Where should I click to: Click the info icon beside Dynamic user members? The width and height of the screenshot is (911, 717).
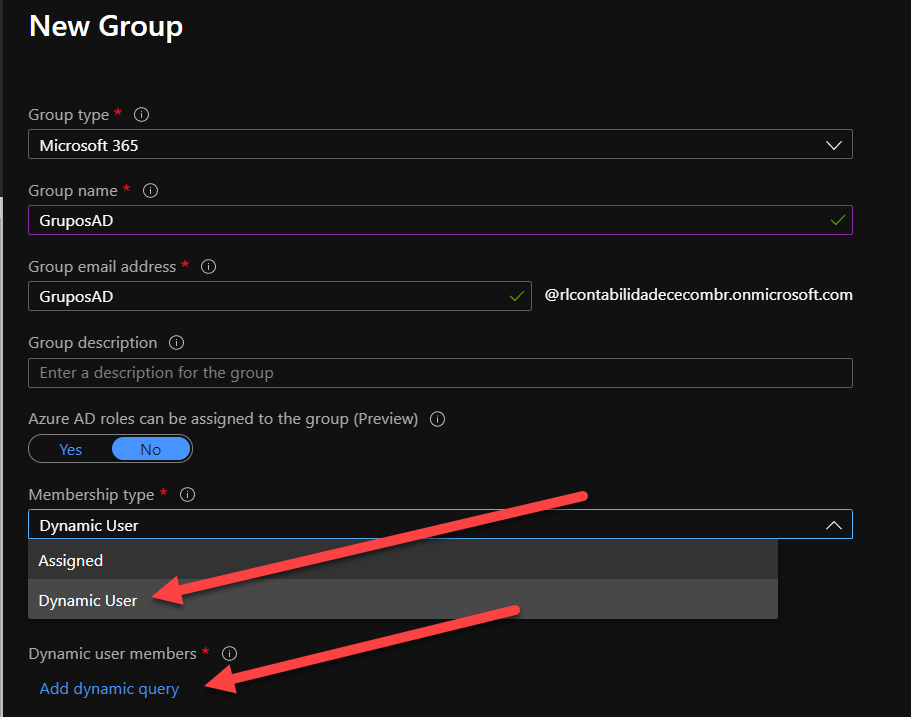click(x=229, y=654)
